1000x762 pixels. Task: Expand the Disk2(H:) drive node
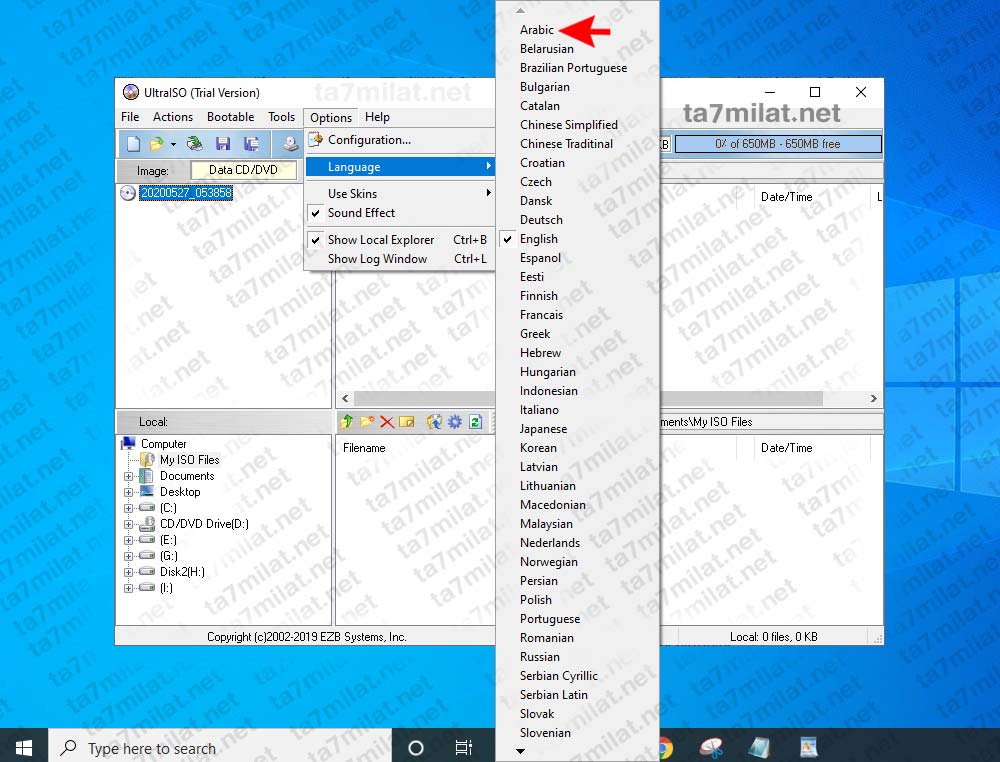pos(129,572)
